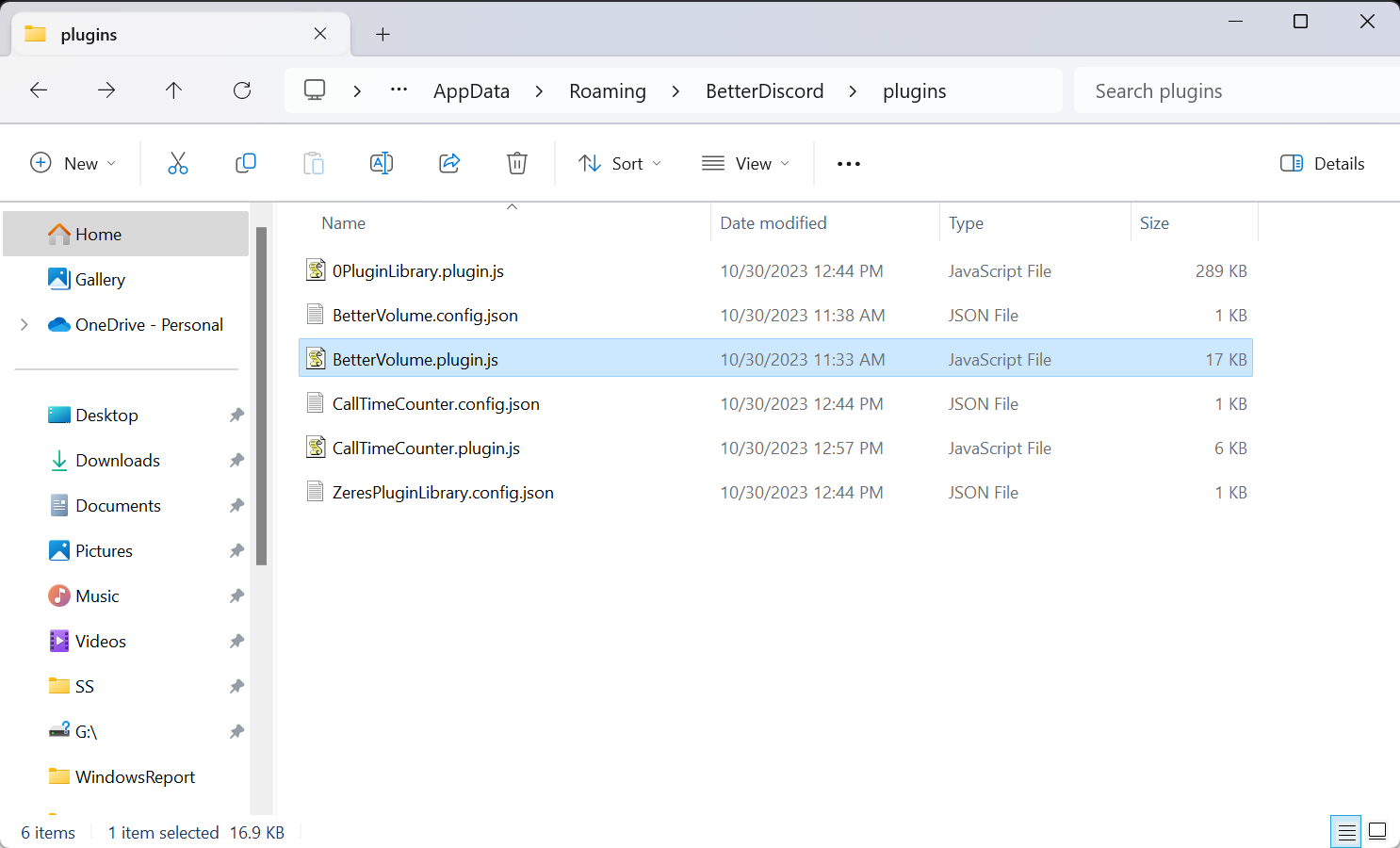Viewport: 1400px width, 848px height.
Task: Click the Copy icon in toolbar
Action: [x=246, y=163]
